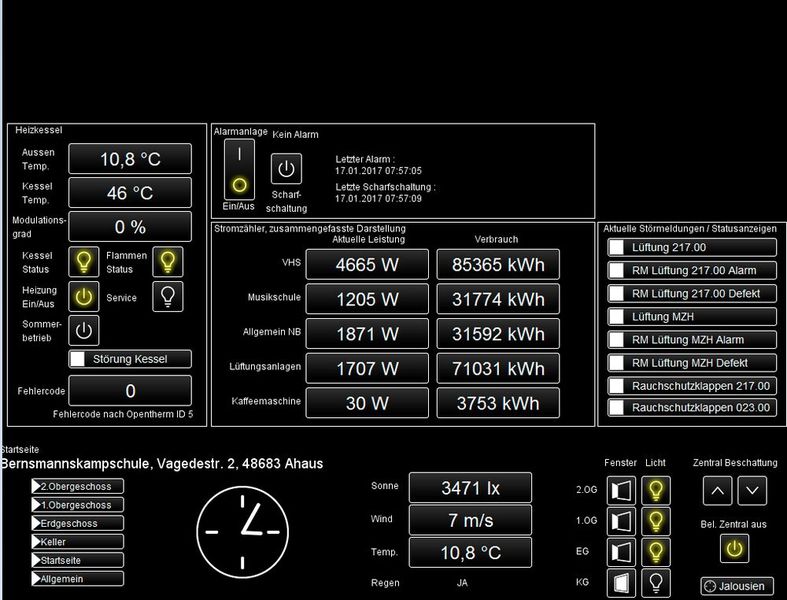The width and height of the screenshot is (787, 600).
Task: Click Allgemein NB consumption 31592 kWh
Action: coord(498,333)
